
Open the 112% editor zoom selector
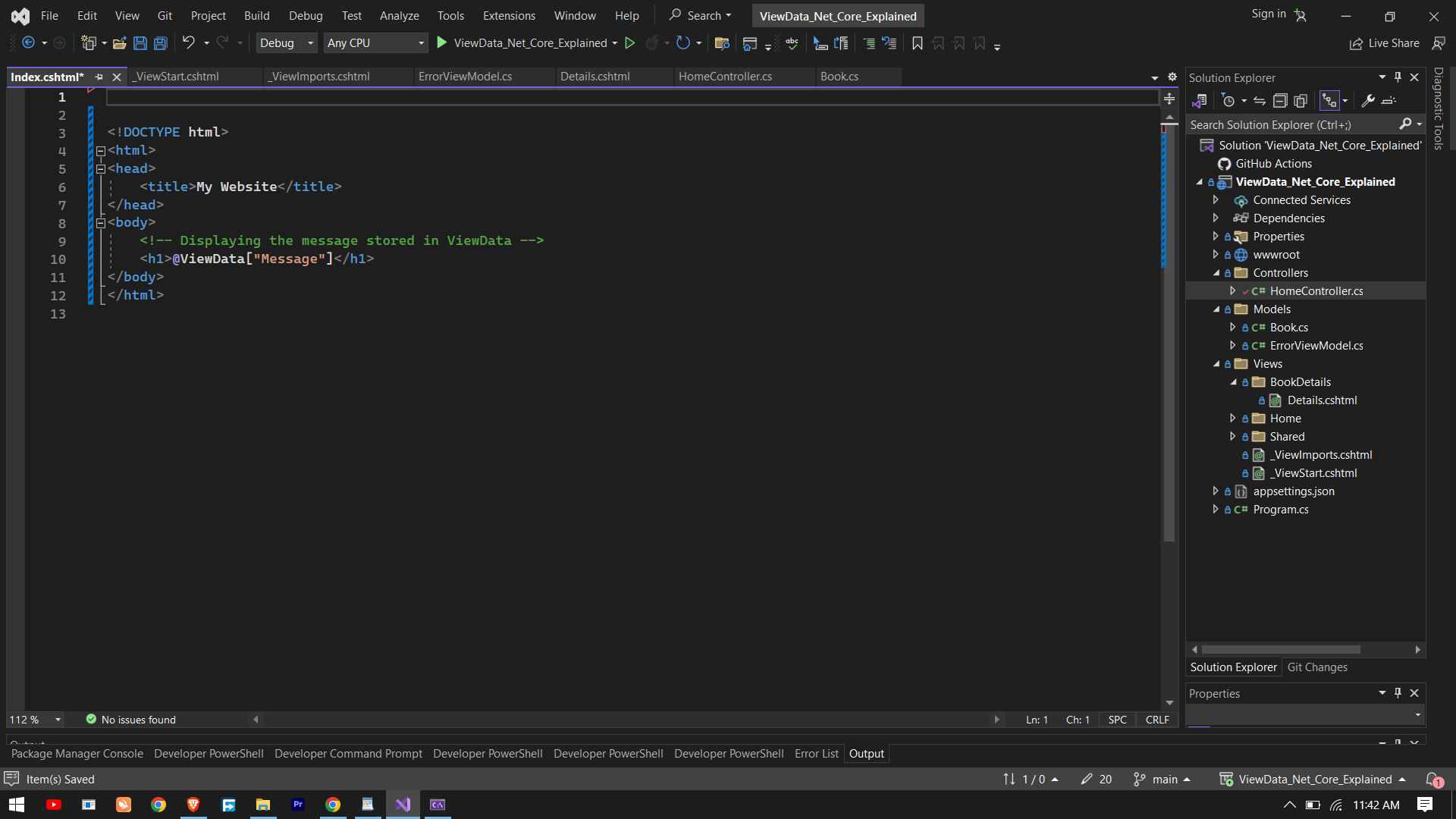coord(35,719)
